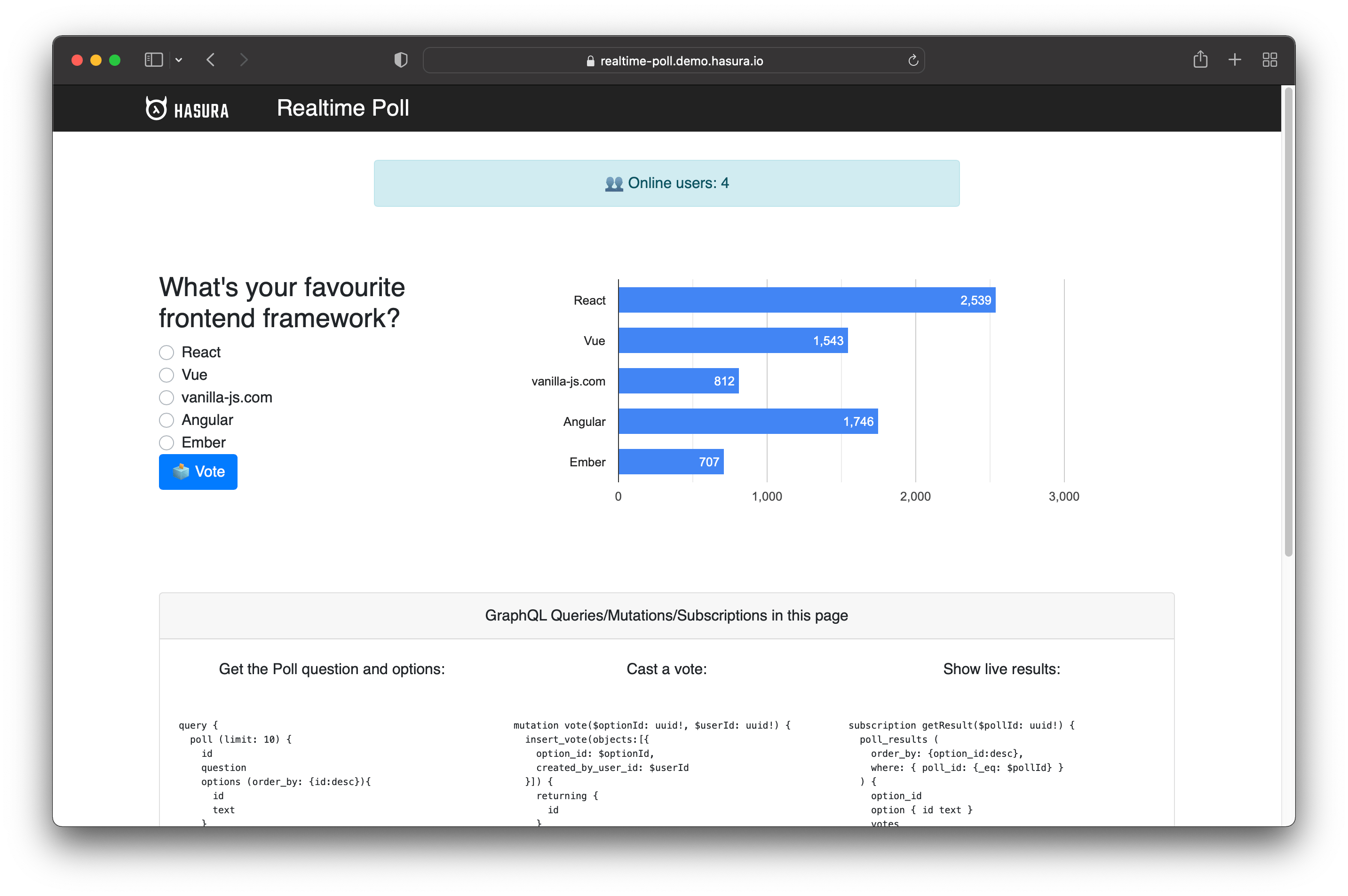Open the sidebar options chevron

pos(180,59)
